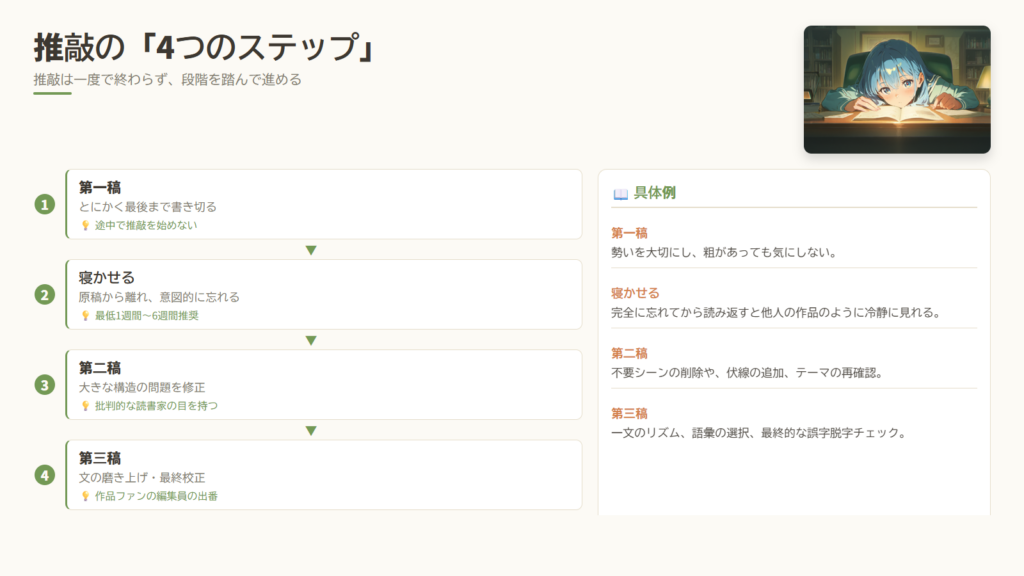1024x576 pixels.
Task: Click lightbulb icon next to 途中で推敲を始めない
Action: tap(85, 225)
